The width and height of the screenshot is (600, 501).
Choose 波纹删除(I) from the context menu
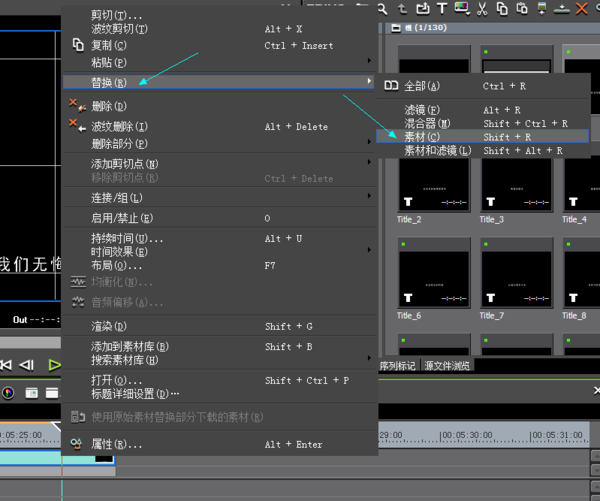(219, 126)
